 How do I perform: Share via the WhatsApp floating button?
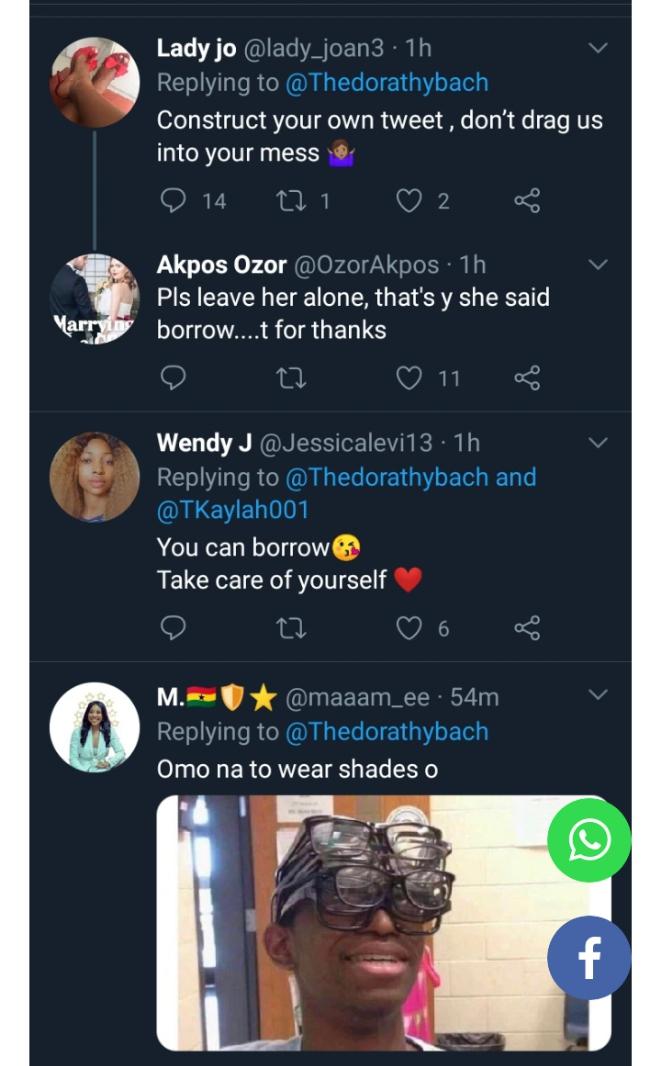[589, 840]
